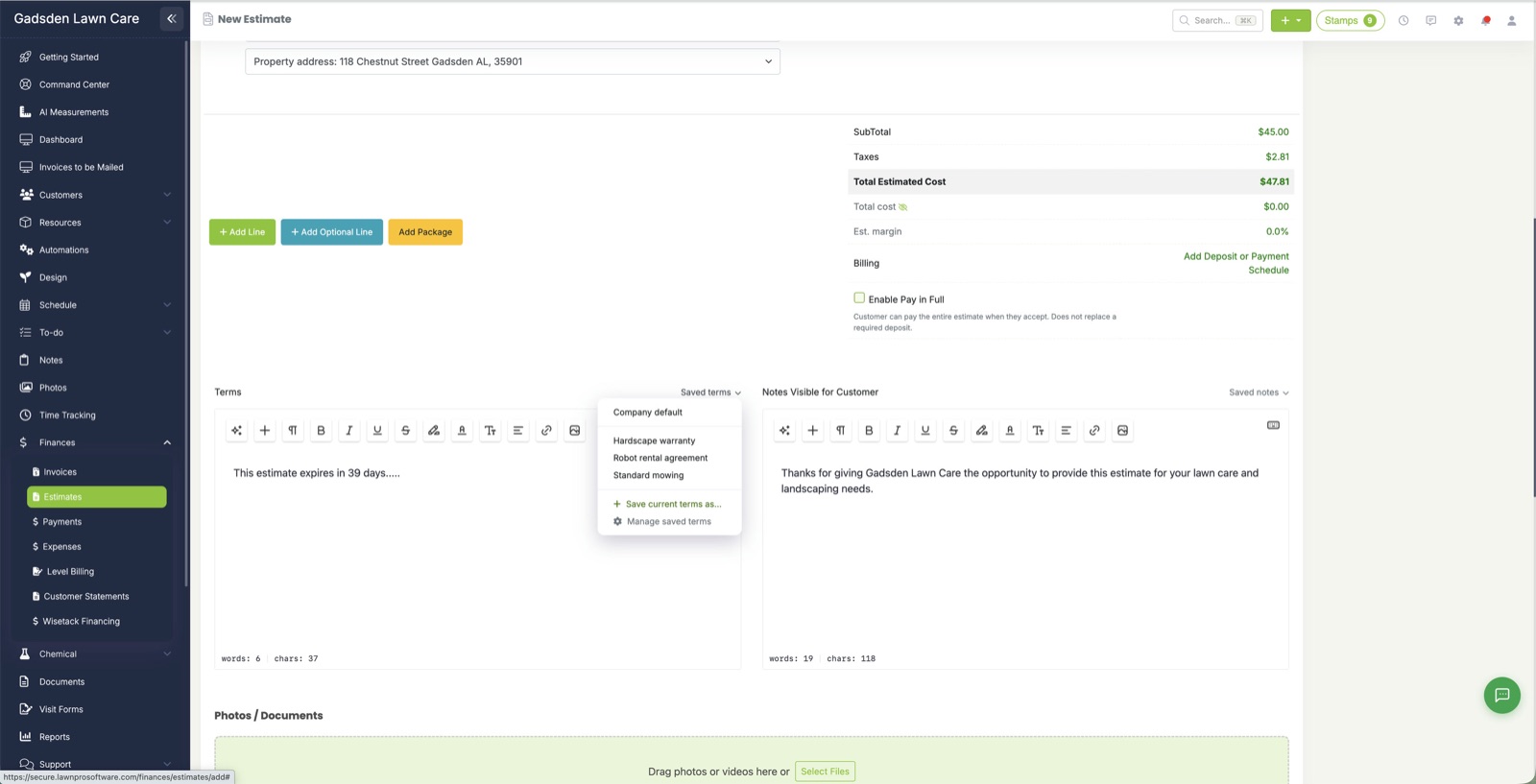The height and width of the screenshot is (784, 1536).
Task: Open the user profile icon
Action: [1512, 20]
